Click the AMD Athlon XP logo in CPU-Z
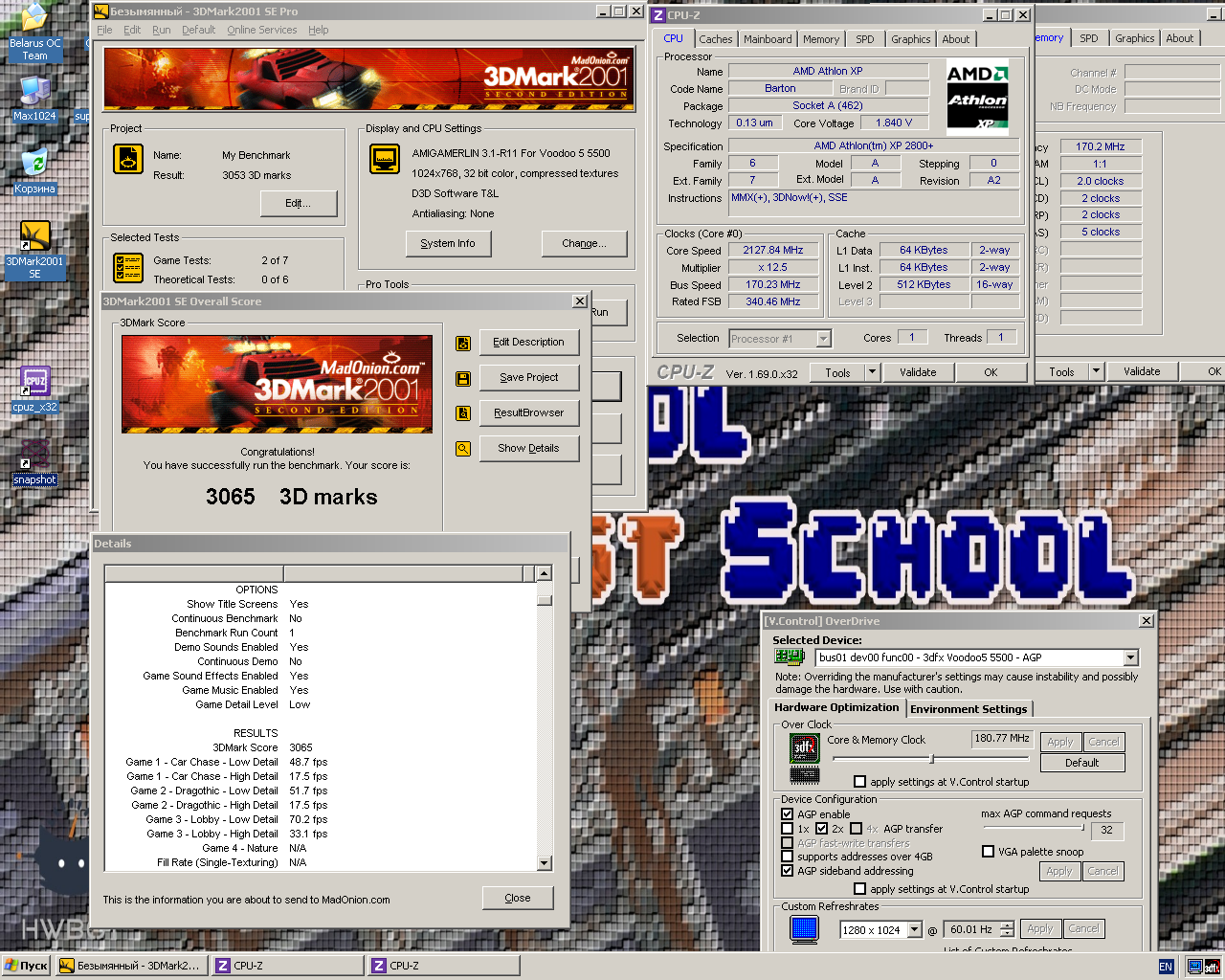Screen dimensions: 1225x980 tap(977, 97)
